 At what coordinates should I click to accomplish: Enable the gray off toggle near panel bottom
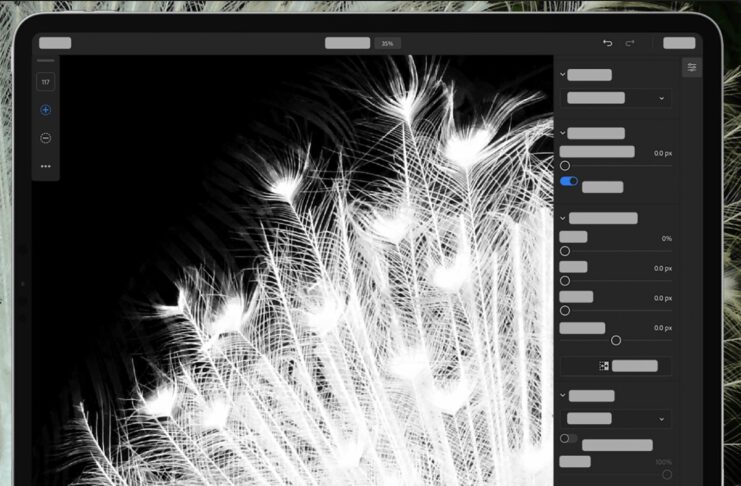click(569, 438)
